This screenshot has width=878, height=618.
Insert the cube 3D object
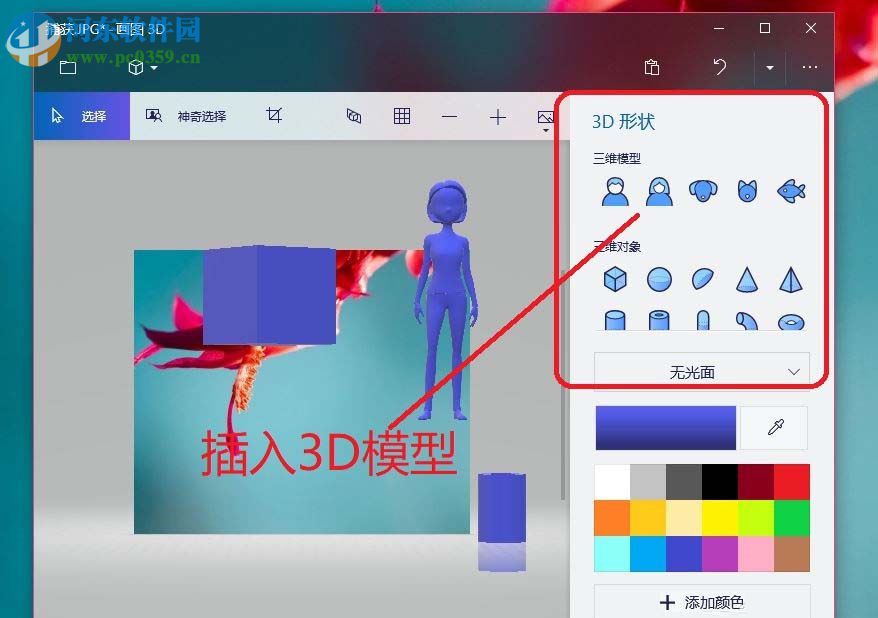pyautogui.click(x=614, y=278)
